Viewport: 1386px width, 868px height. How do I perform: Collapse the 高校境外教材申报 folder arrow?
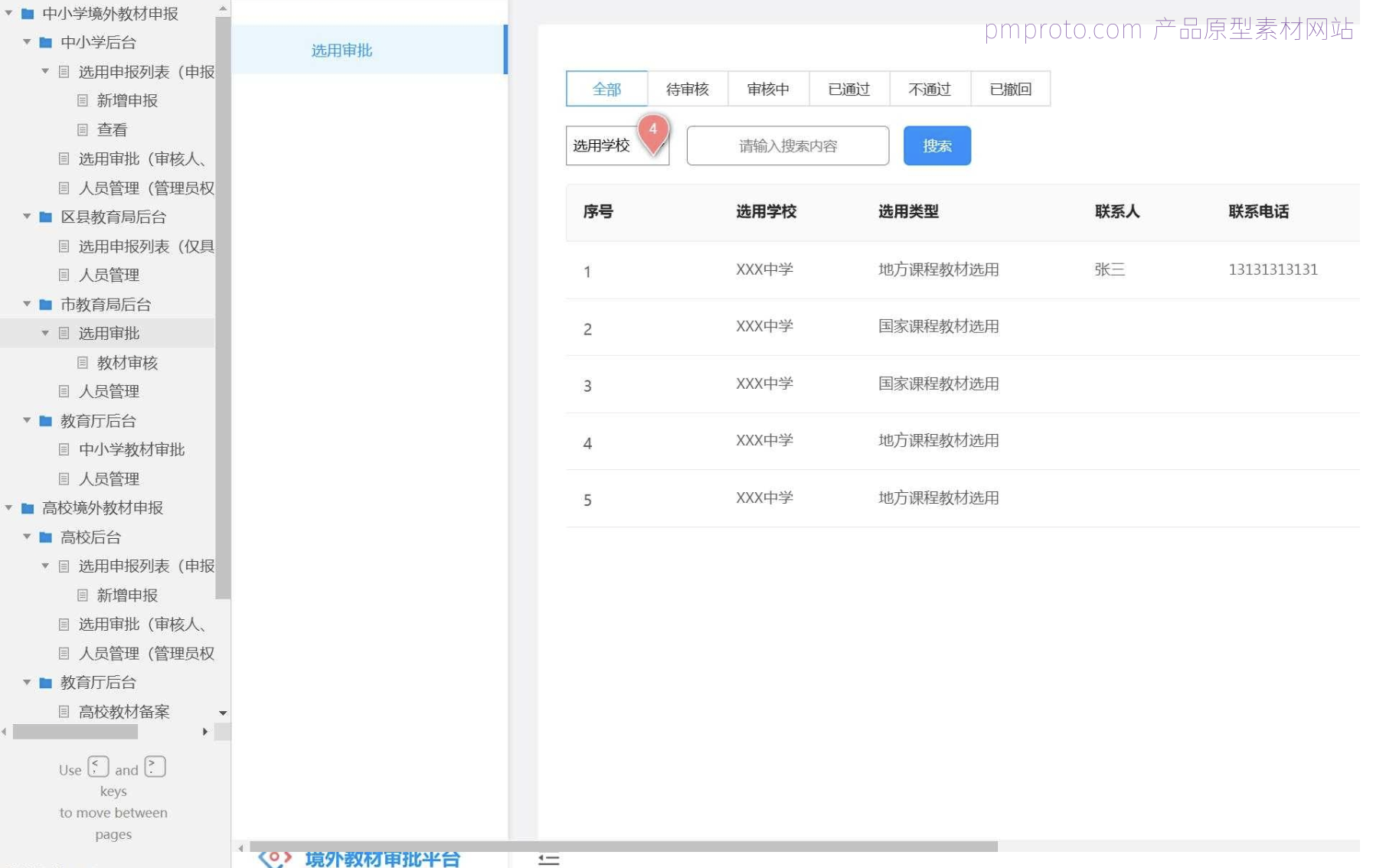[x=9, y=507]
